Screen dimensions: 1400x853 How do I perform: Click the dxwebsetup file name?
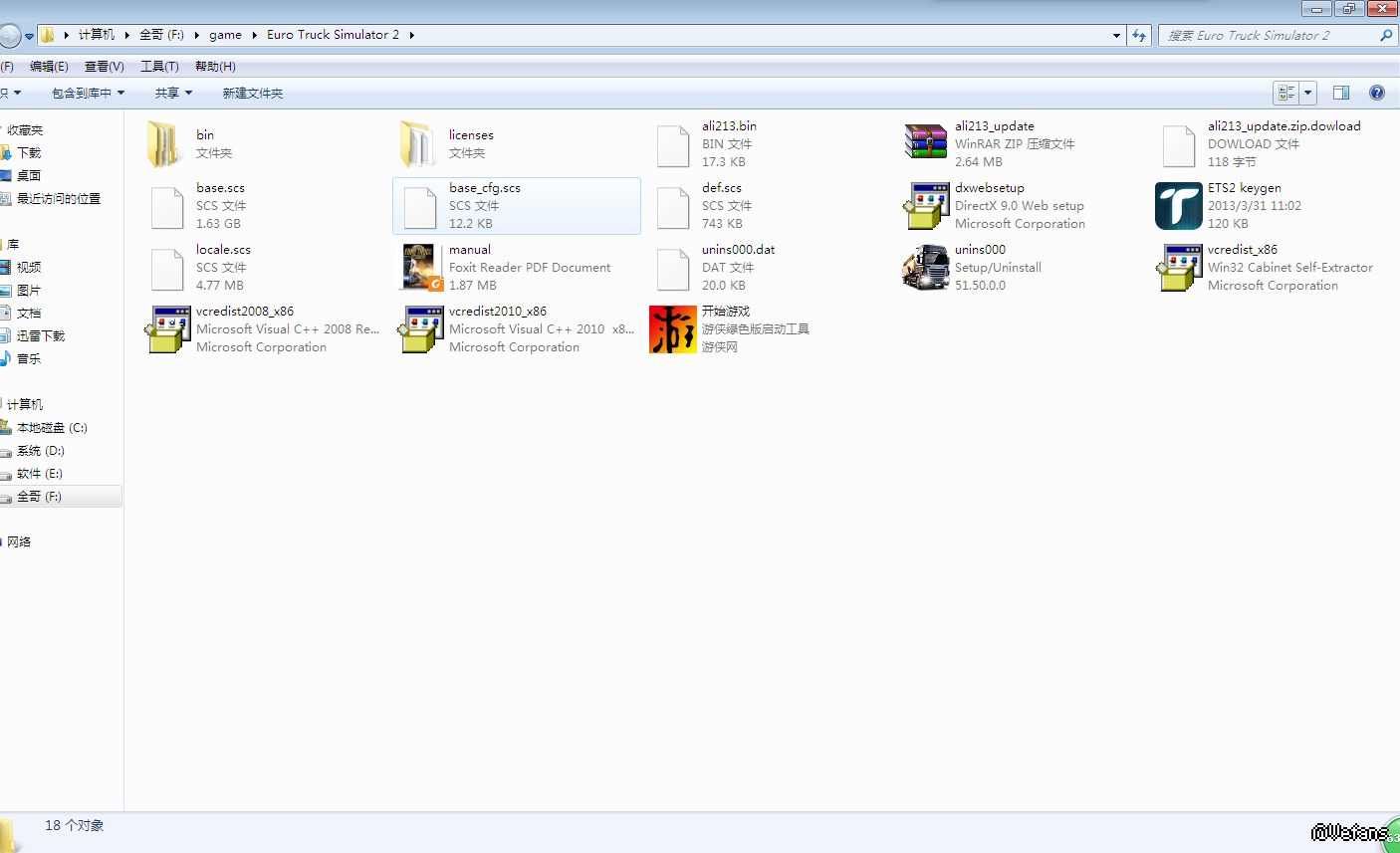(990, 188)
